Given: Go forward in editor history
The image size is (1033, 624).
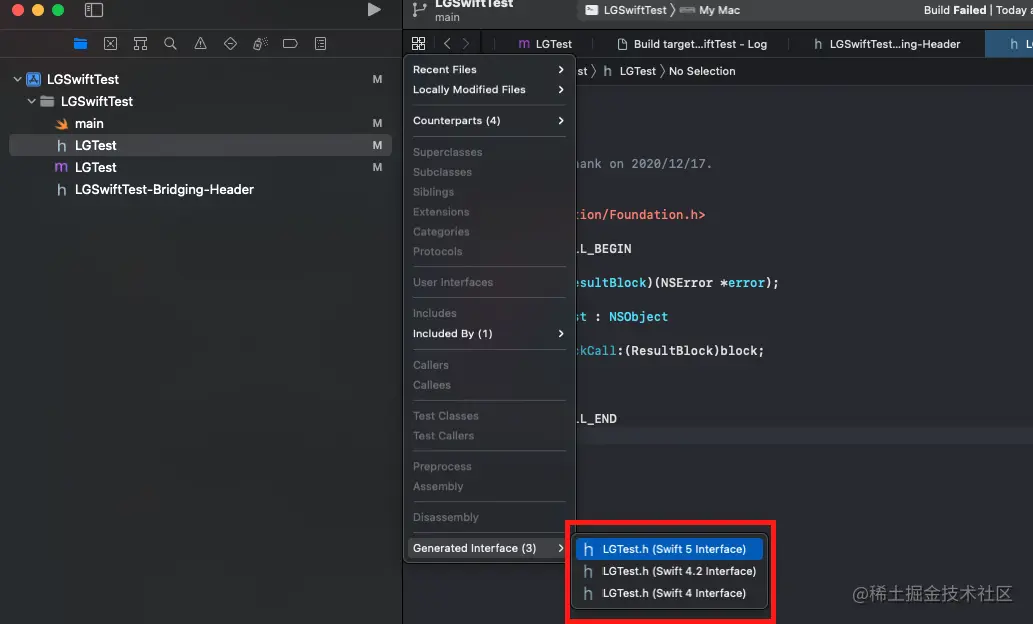Looking at the screenshot, I should tap(466, 43).
